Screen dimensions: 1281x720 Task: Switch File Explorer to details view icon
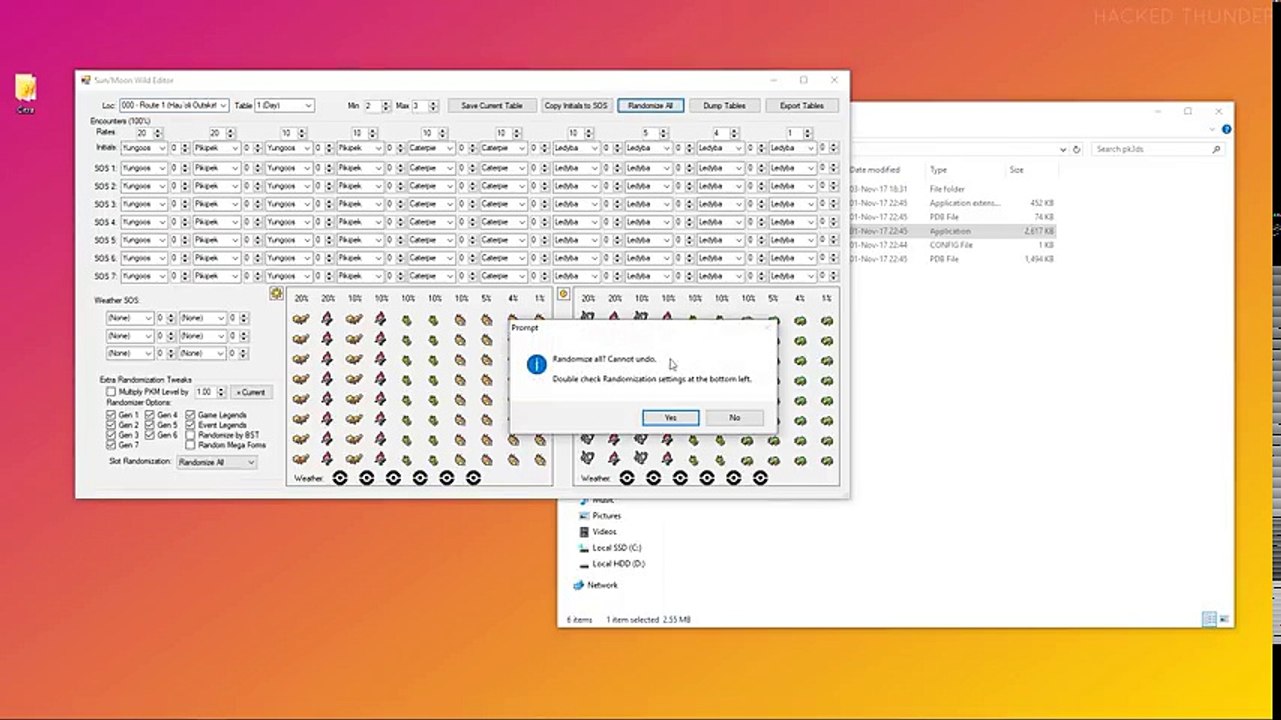tap(1209, 620)
